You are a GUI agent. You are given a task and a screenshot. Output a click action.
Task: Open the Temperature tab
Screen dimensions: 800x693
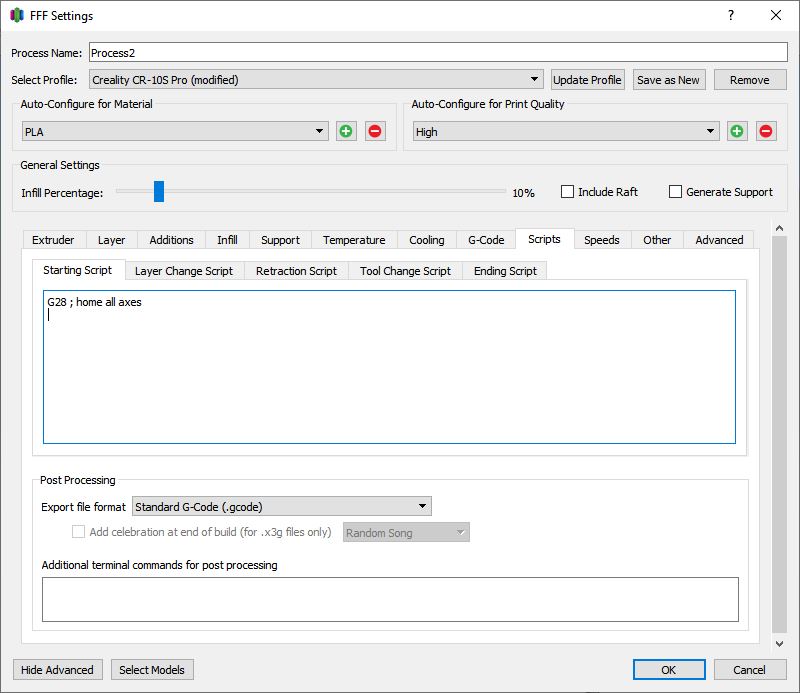click(x=354, y=240)
